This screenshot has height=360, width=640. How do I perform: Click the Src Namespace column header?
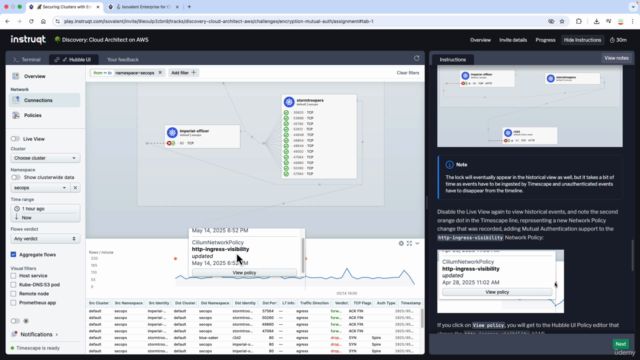tap(128, 303)
